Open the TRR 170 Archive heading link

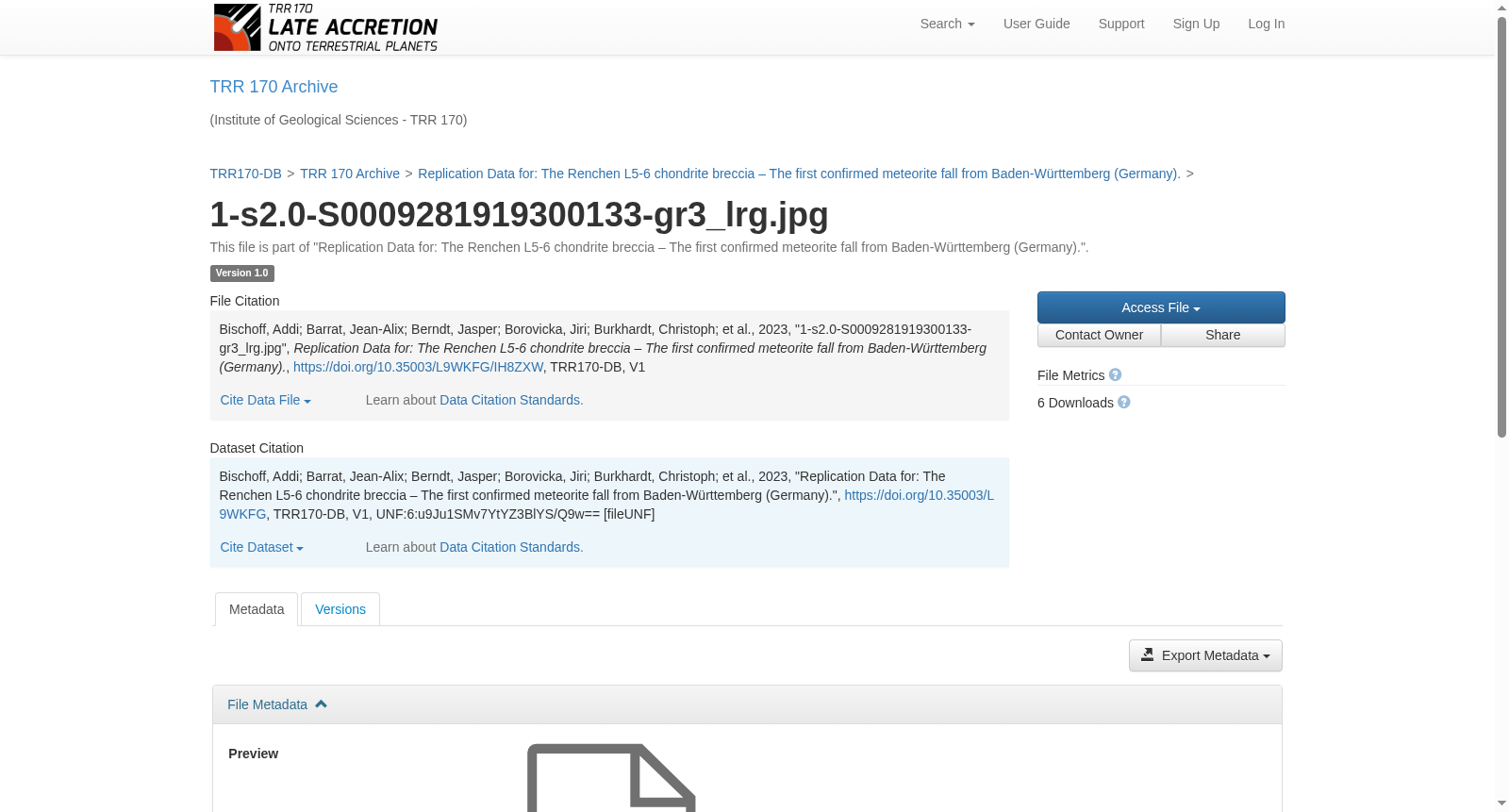click(x=274, y=87)
